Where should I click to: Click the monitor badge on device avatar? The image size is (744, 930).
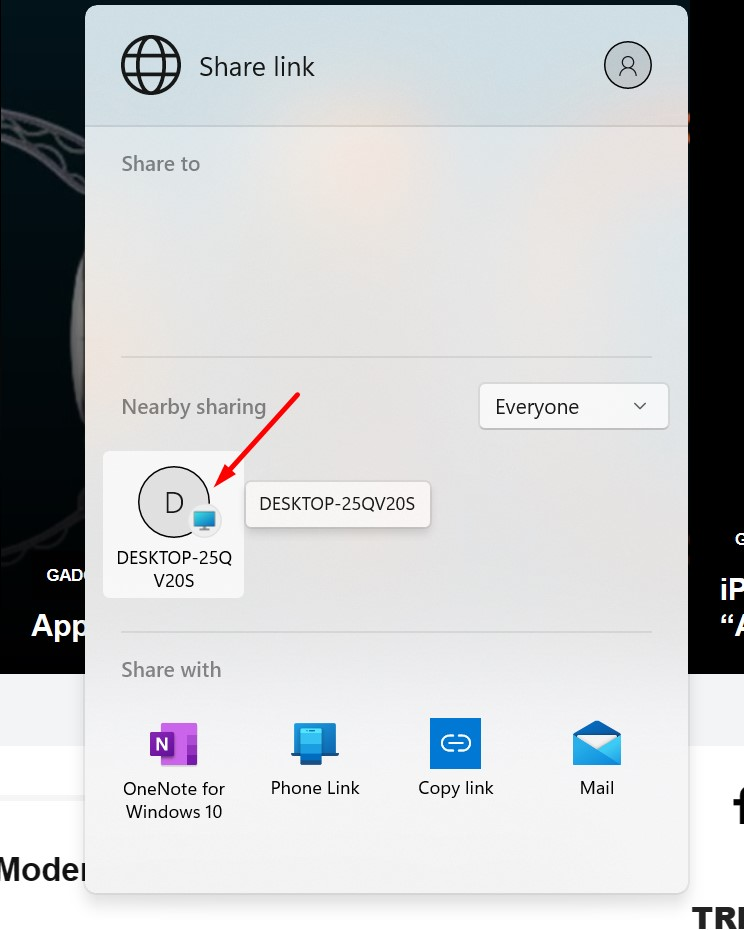coord(205,519)
